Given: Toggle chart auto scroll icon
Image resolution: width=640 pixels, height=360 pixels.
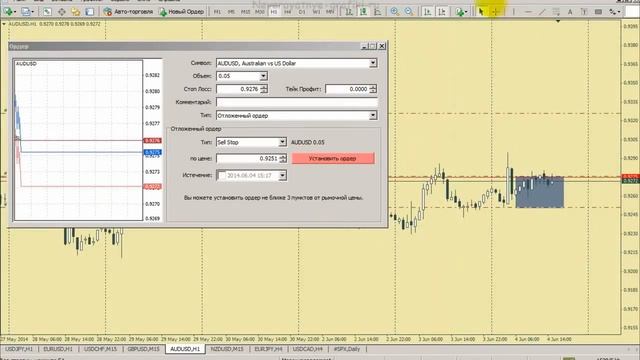Looking at the screenshot, I should (427, 12).
